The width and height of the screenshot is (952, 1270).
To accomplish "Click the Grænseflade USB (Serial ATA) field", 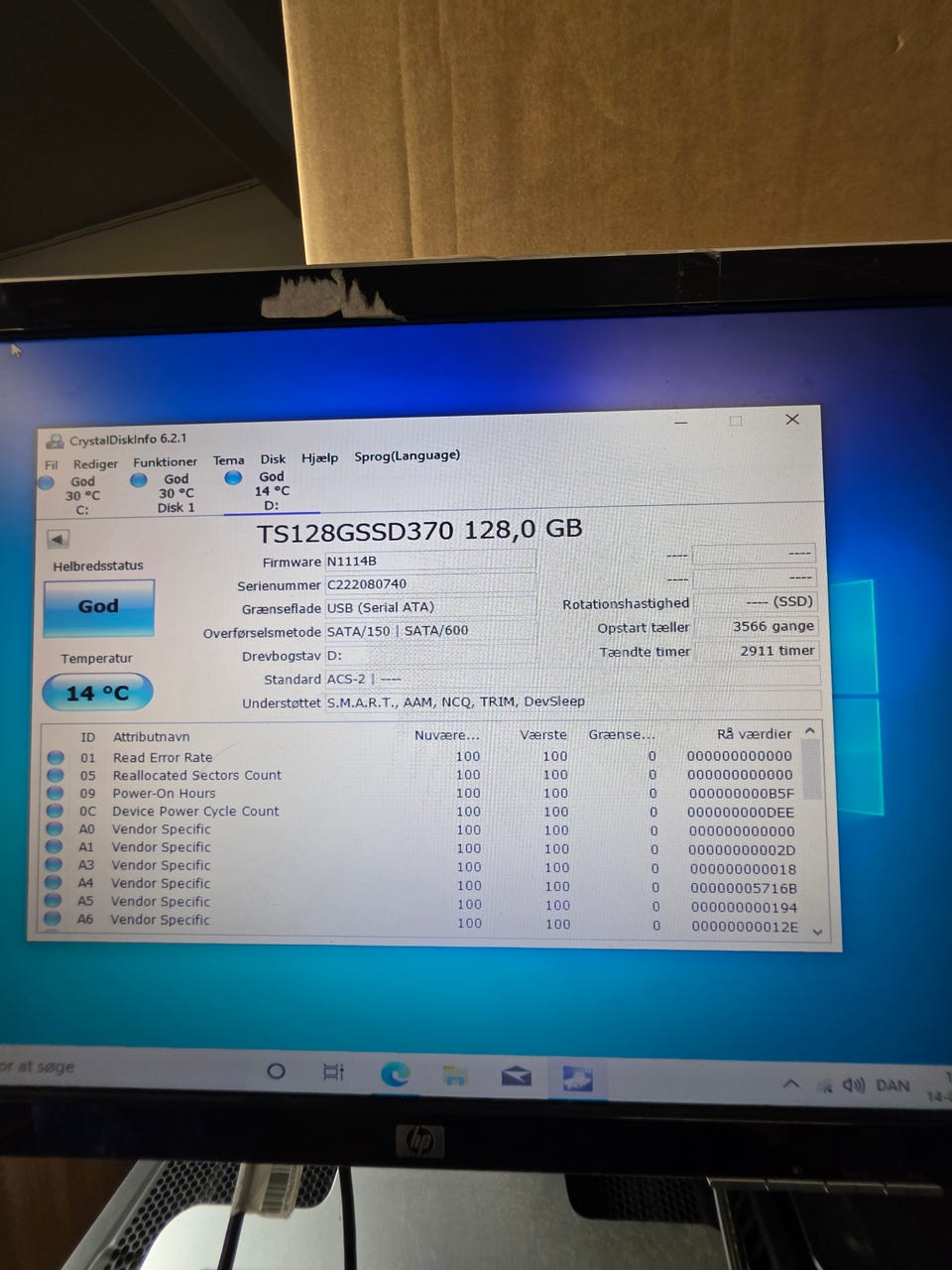I will 430,607.
